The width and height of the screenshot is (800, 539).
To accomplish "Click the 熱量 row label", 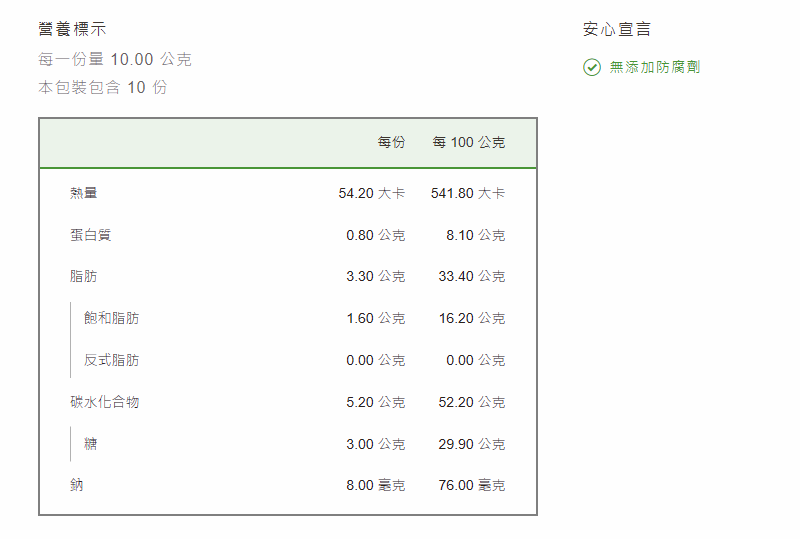I will click(84, 193).
